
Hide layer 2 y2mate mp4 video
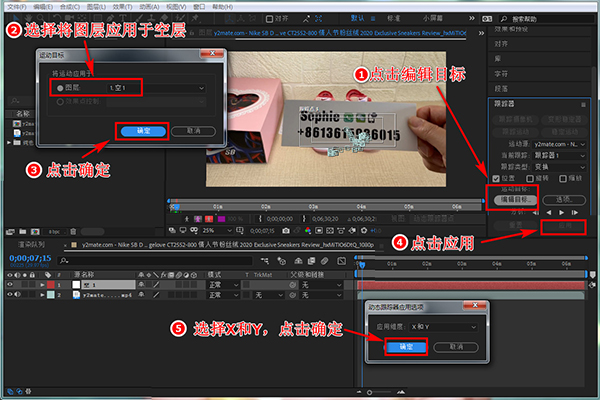click(x=10, y=294)
